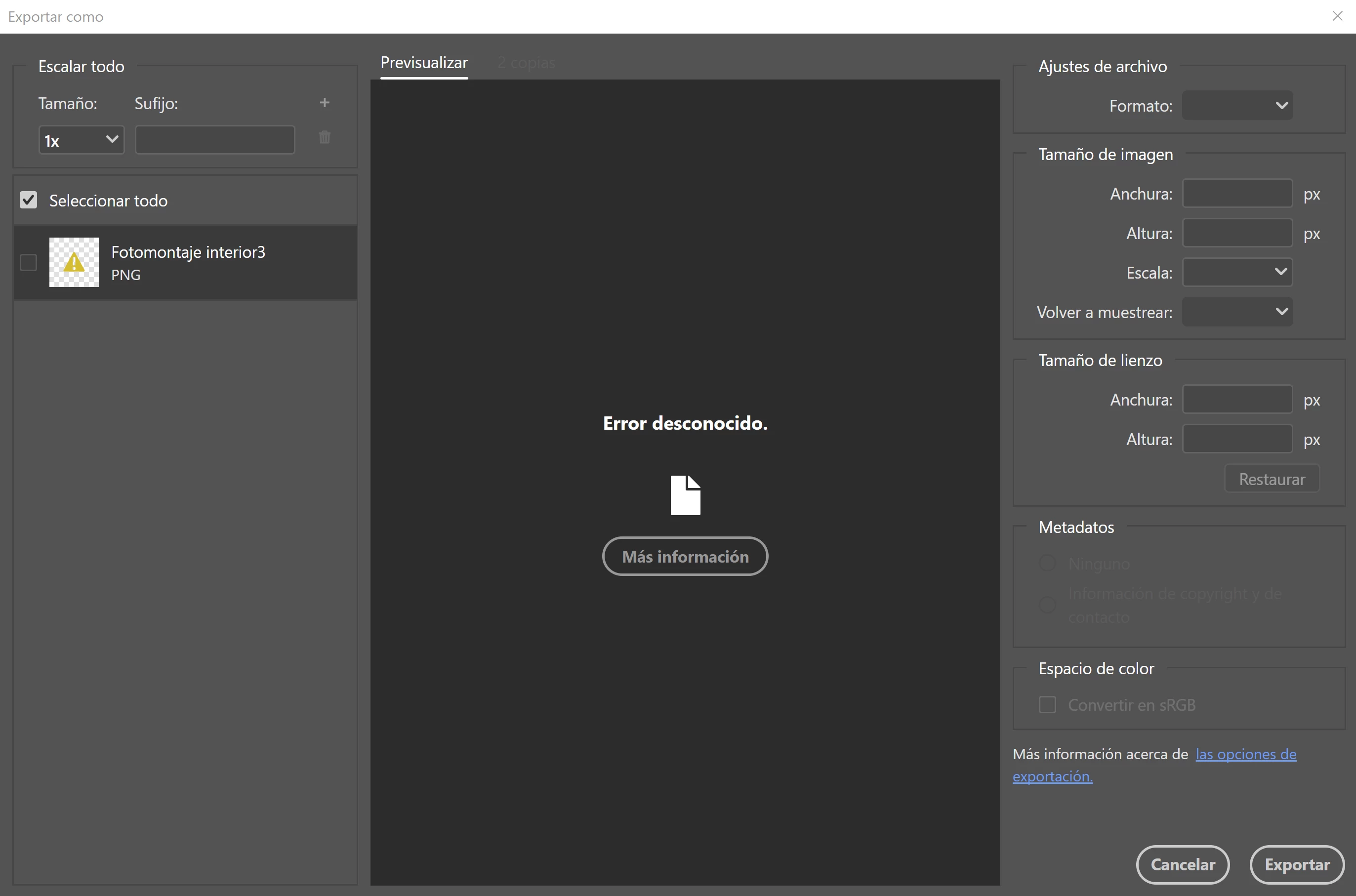Image resolution: width=1356 pixels, height=896 pixels.
Task: Uncheck the Seleccionar todo checkbox
Action: 29,200
